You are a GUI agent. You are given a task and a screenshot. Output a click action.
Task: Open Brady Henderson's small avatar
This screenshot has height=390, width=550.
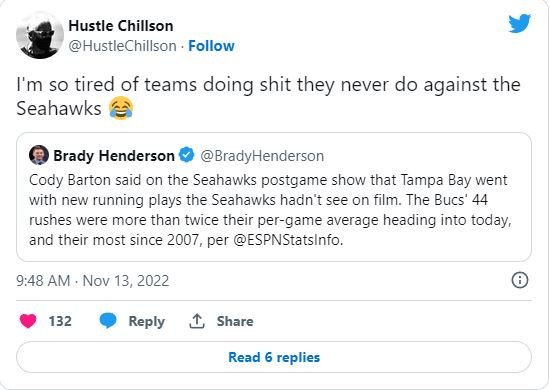(39, 155)
